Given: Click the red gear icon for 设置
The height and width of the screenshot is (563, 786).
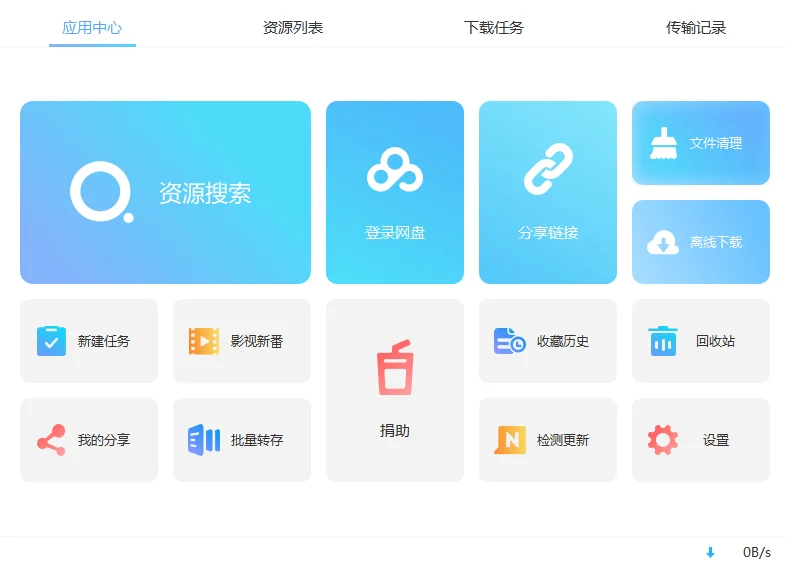Looking at the screenshot, I should 663,440.
